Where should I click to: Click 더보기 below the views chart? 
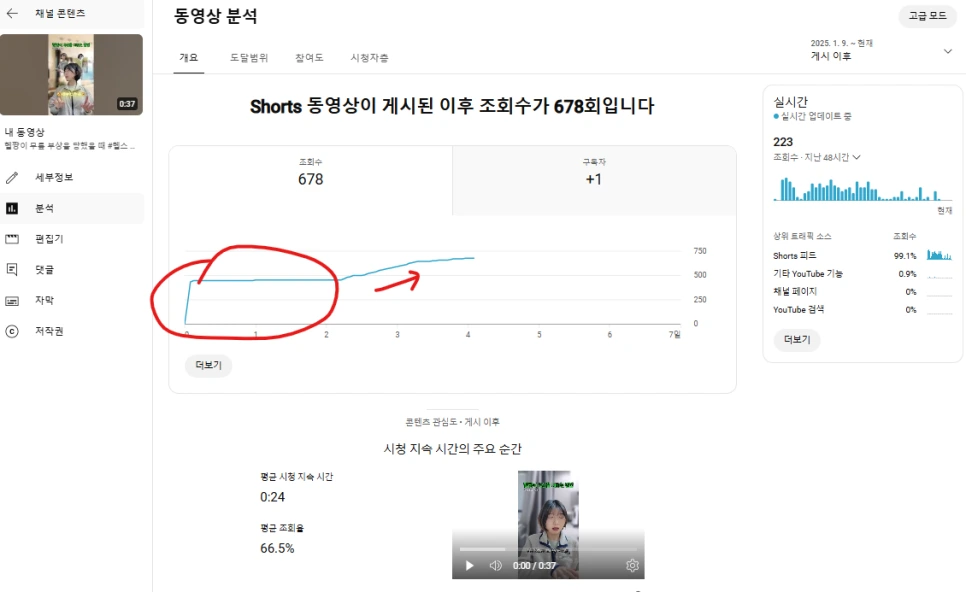coord(208,365)
